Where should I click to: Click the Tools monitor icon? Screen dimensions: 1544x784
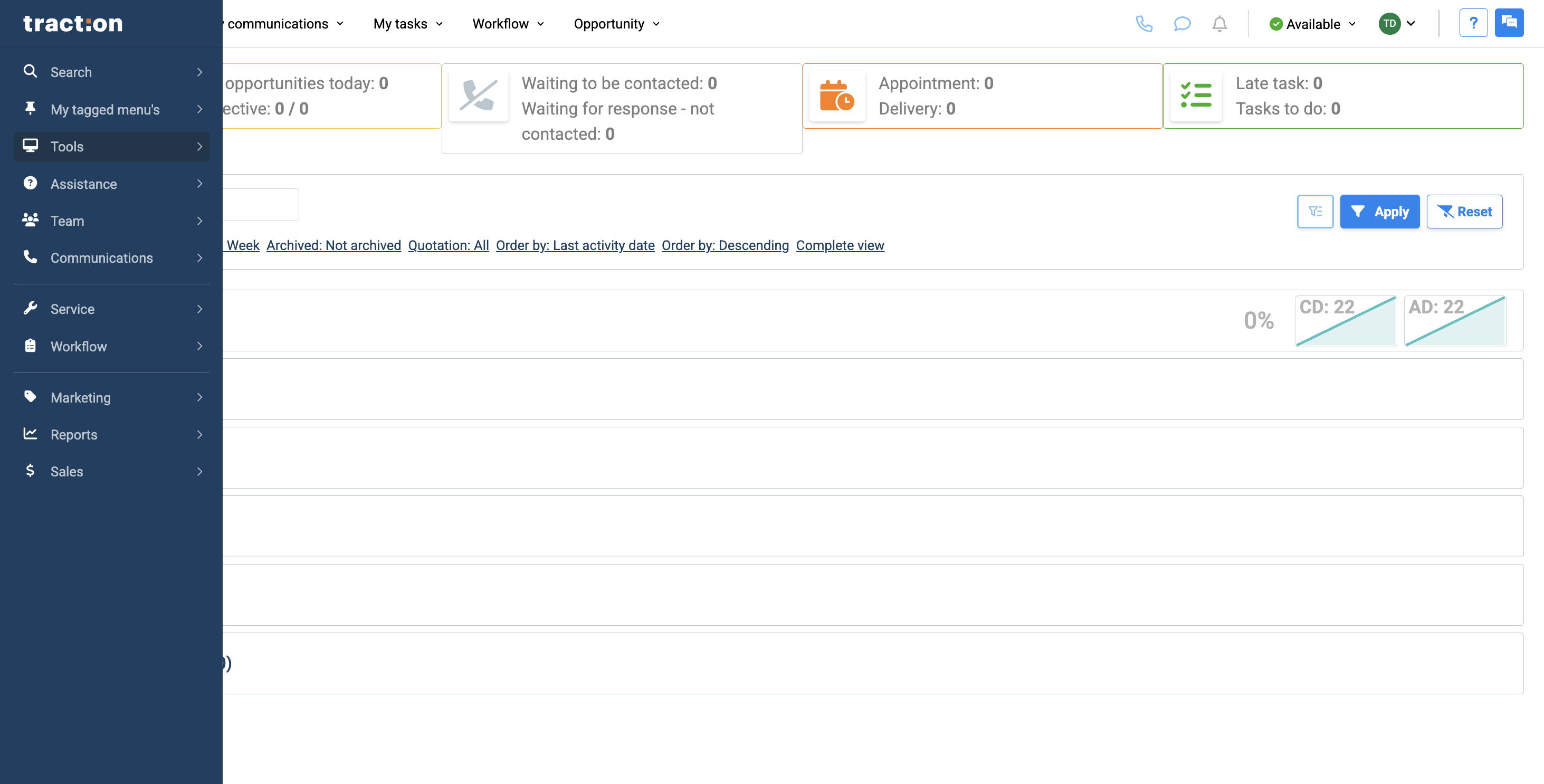click(31, 146)
